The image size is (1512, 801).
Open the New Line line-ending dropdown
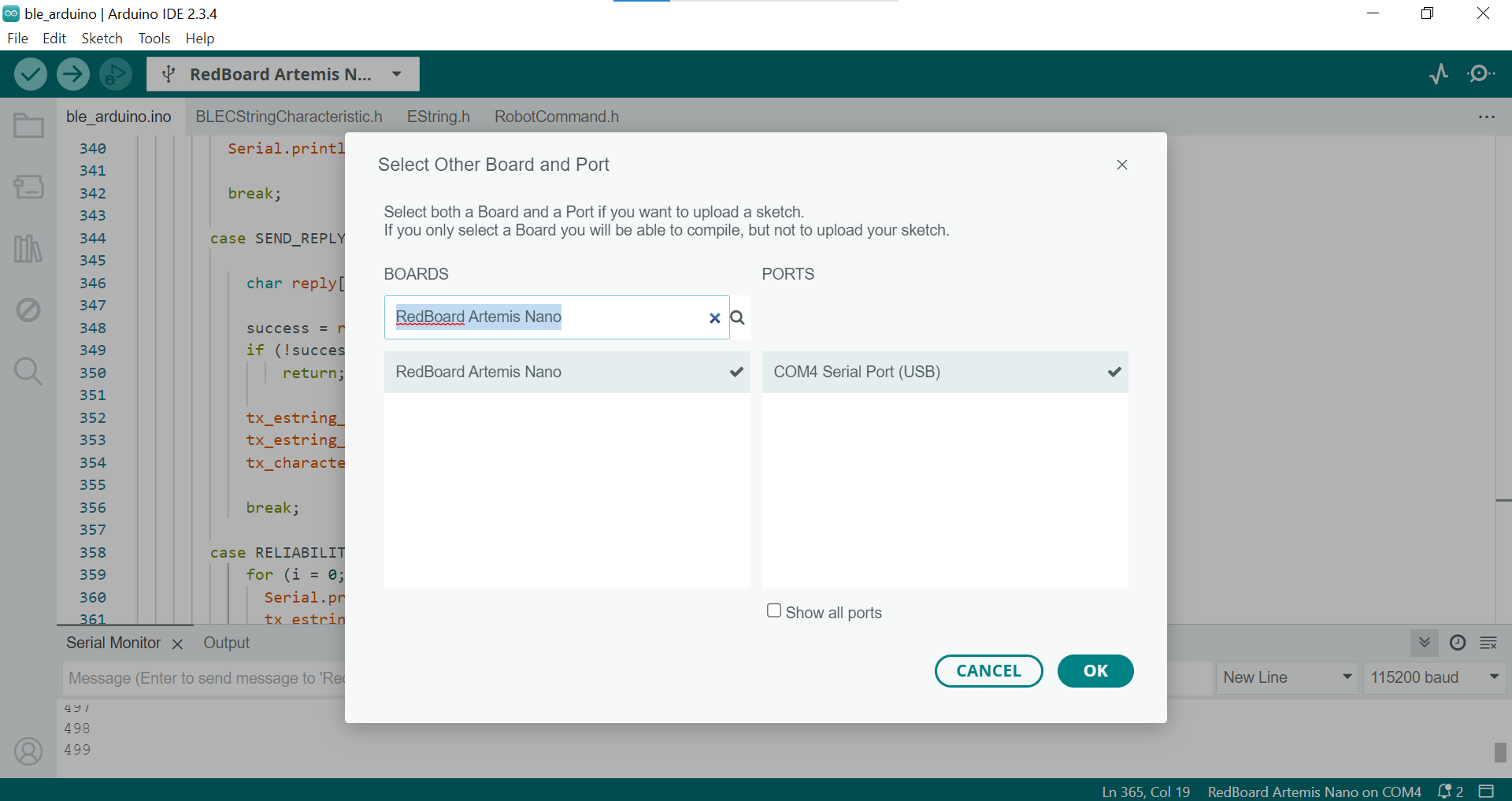pyautogui.click(x=1287, y=677)
